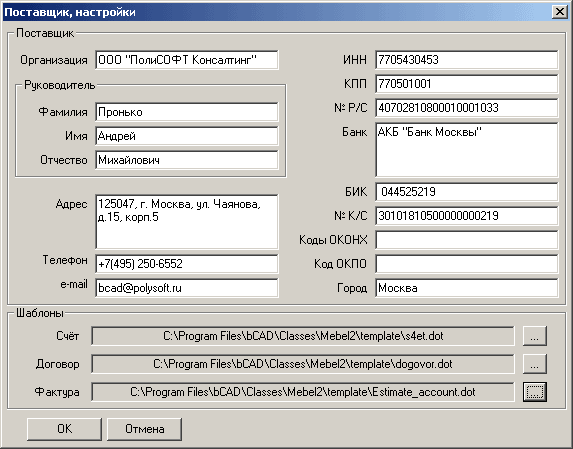
Task: Click the Банк text area
Action: [x=467, y=150]
